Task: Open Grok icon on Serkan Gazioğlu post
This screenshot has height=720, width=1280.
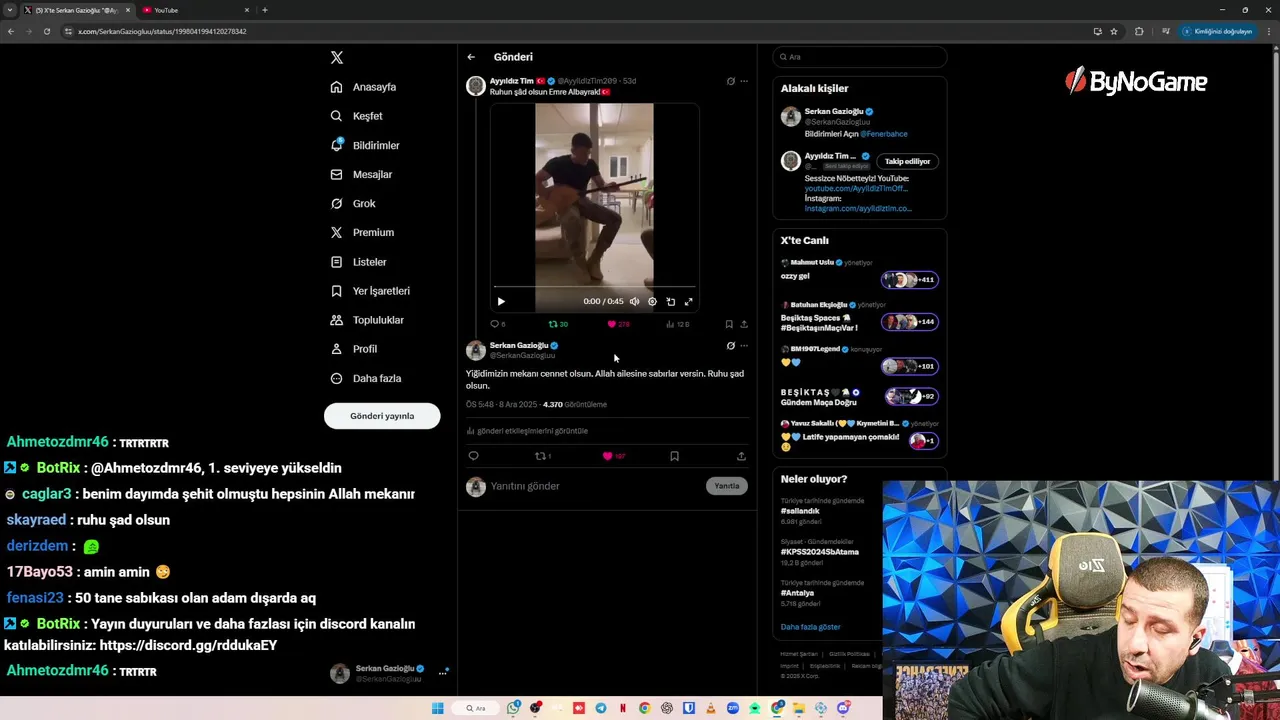Action: coord(730,346)
